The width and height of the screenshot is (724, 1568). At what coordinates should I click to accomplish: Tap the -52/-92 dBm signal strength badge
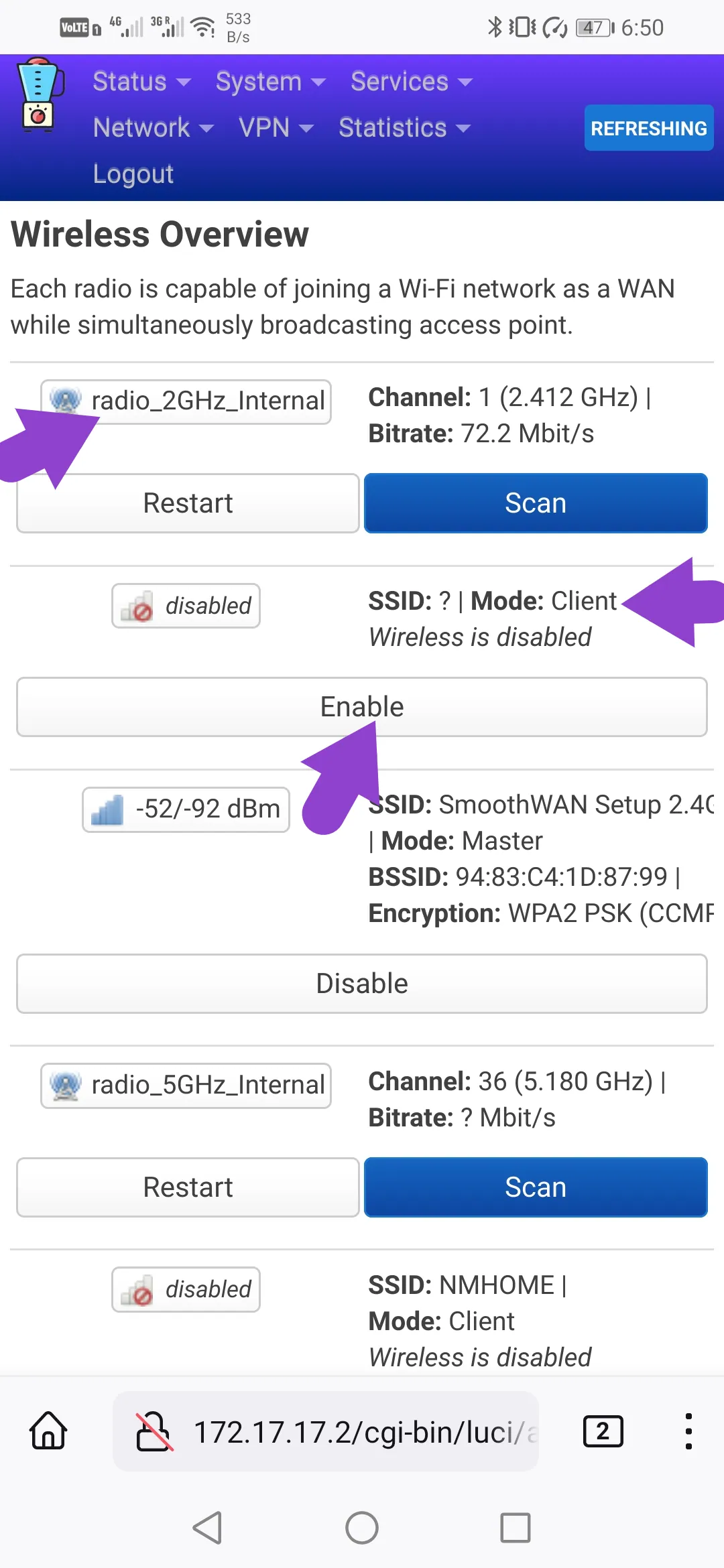pyautogui.click(x=186, y=809)
